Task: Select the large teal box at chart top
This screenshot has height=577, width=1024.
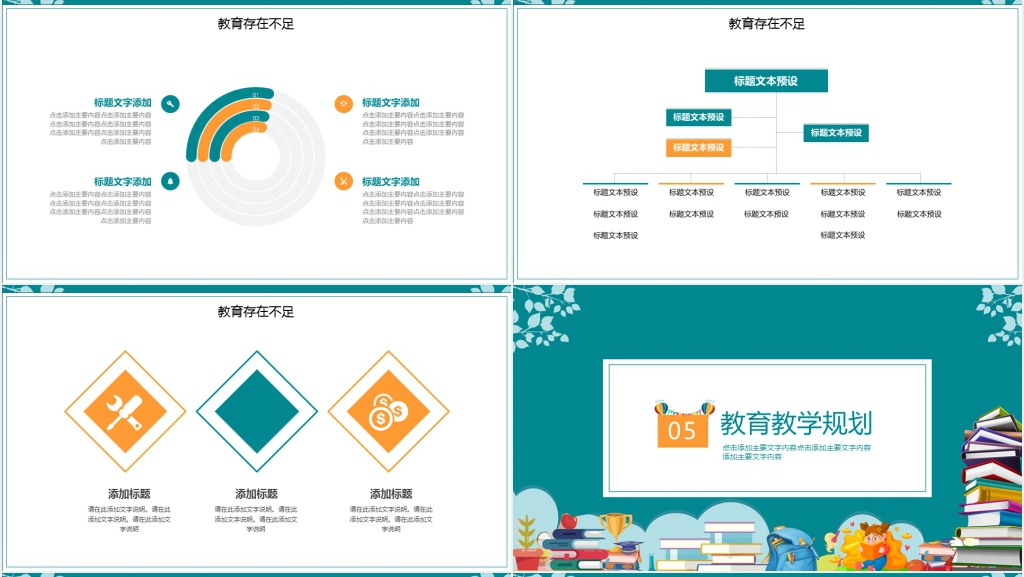Action: pos(766,81)
